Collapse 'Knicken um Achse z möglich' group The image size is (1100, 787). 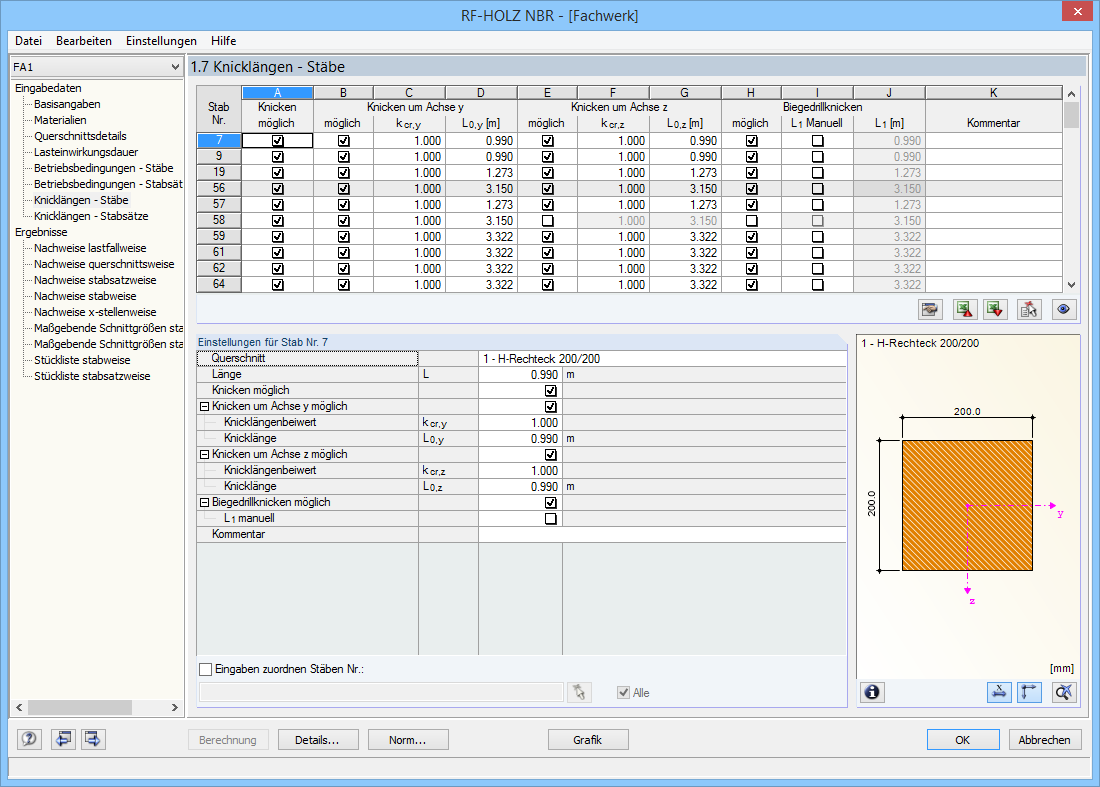204,455
